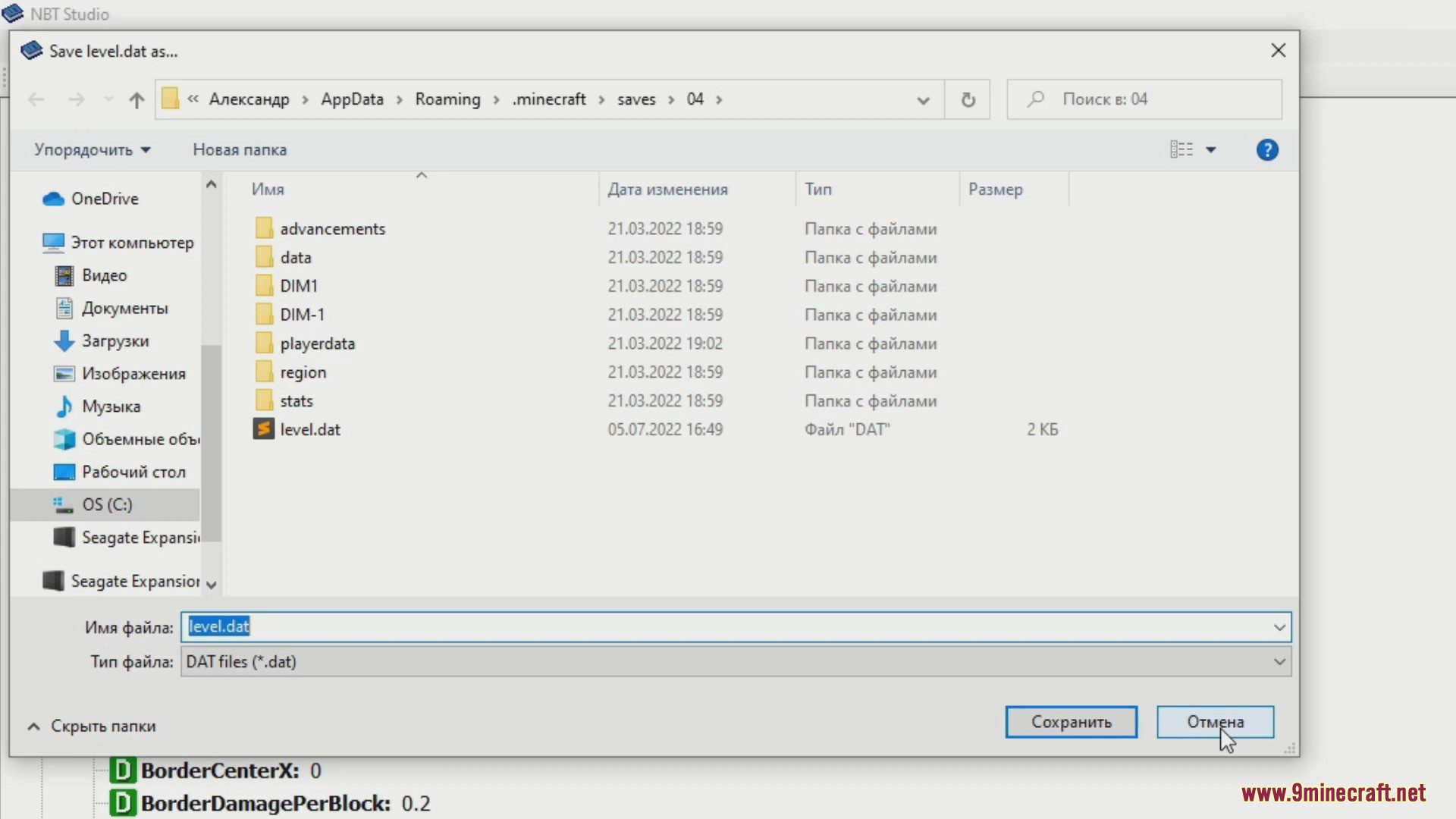This screenshot has width=1456, height=819.
Task: Expand address bar history dropdown
Action: click(x=923, y=100)
